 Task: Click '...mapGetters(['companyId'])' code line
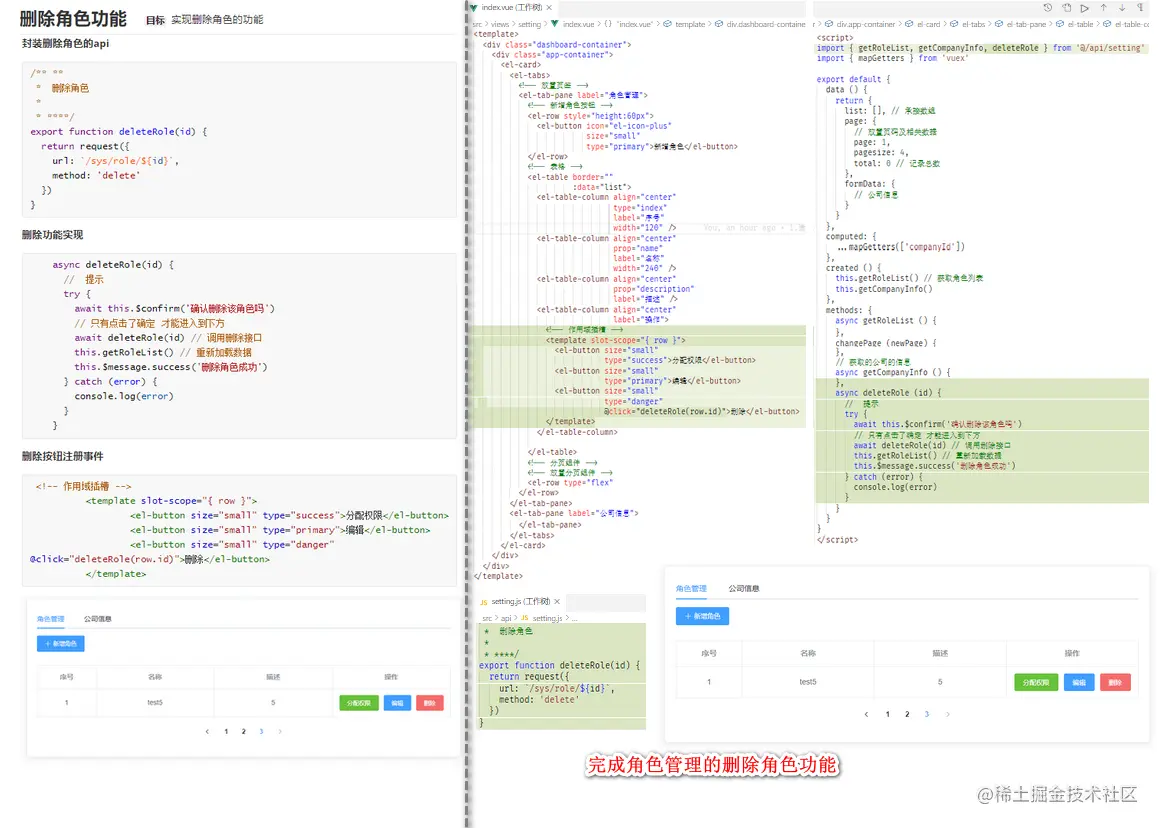click(900, 247)
